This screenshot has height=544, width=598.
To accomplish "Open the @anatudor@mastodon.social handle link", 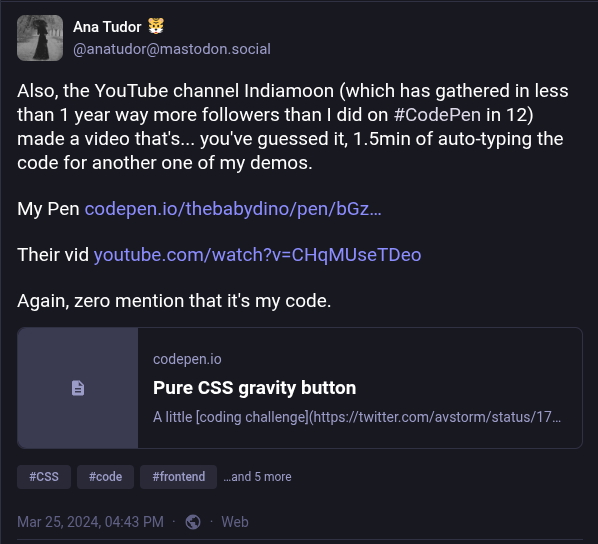I will (172, 49).
